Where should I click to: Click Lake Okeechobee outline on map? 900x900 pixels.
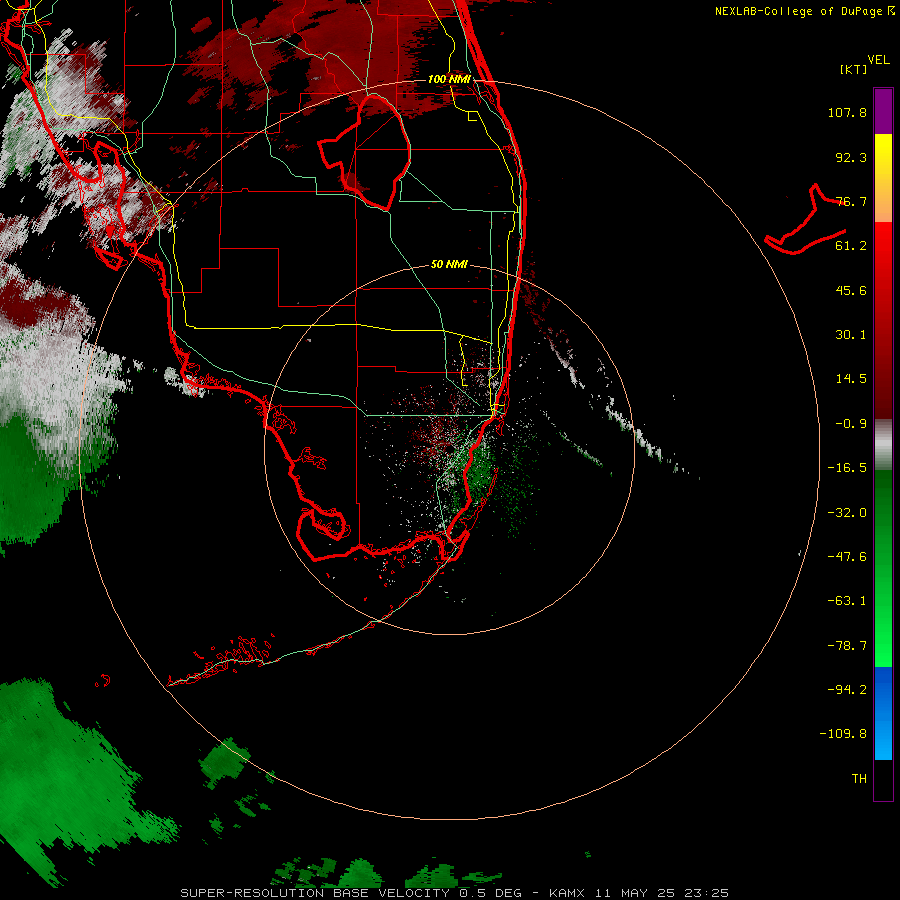pyautogui.click(x=364, y=152)
